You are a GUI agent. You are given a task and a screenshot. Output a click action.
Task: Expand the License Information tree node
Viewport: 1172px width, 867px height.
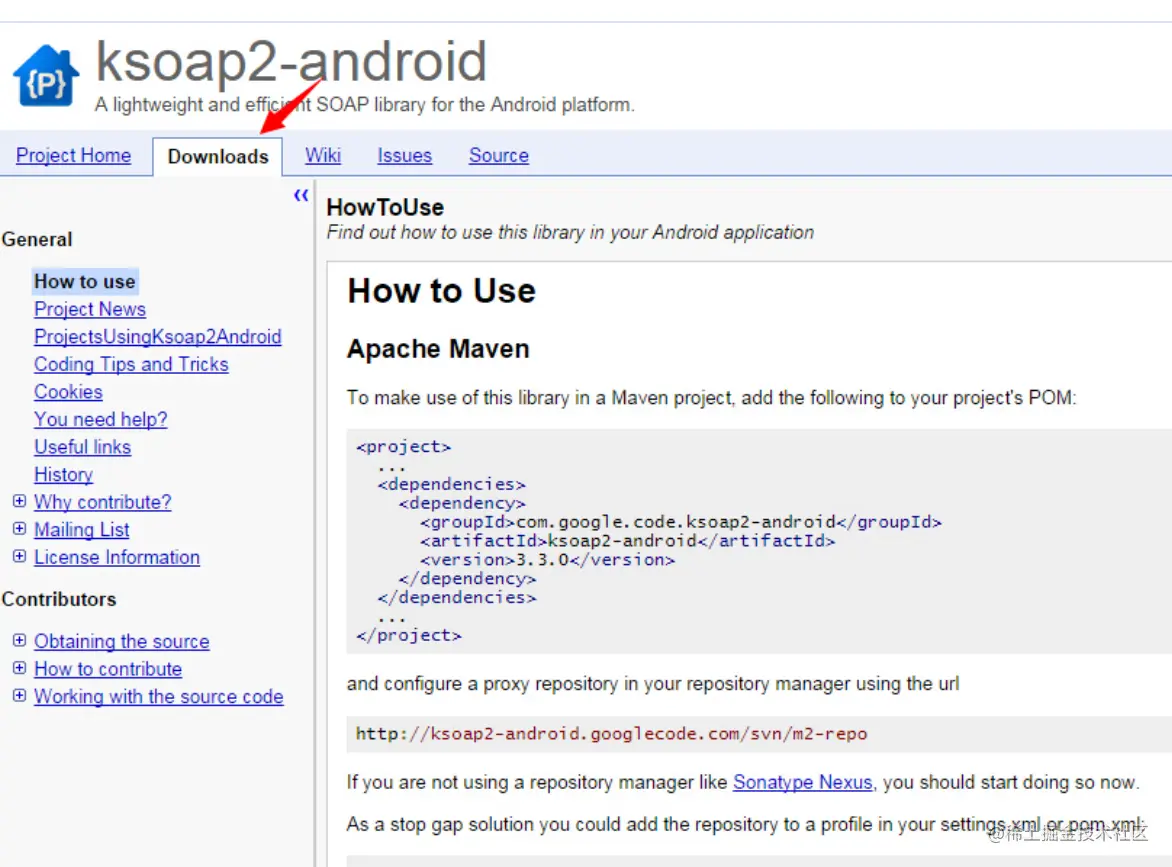(19, 556)
